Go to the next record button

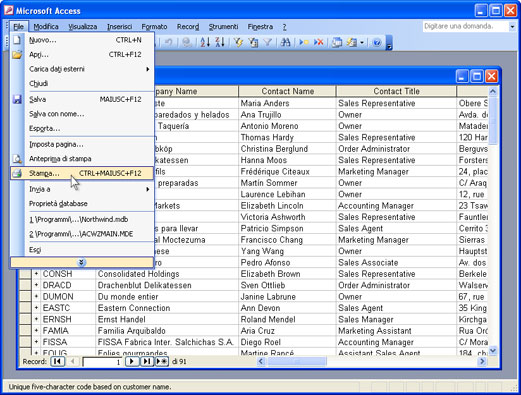coord(132,362)
